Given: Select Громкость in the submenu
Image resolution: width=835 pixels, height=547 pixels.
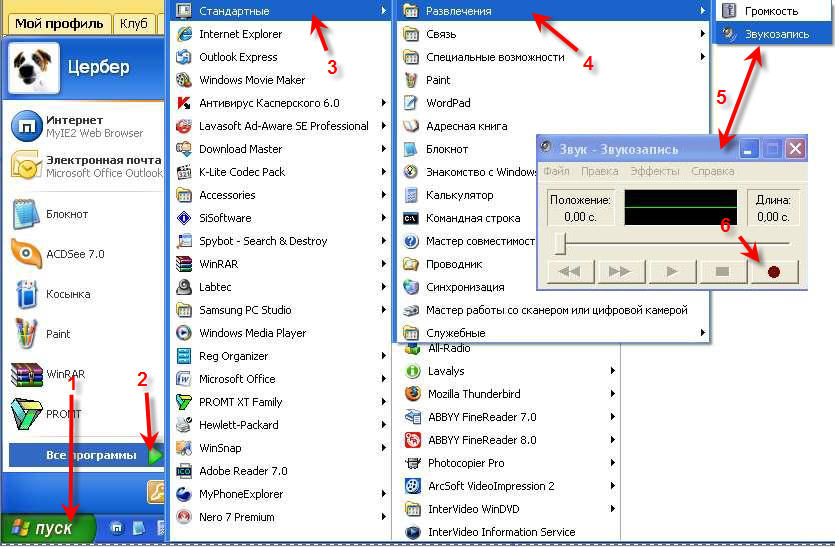Looking at the screenshot, I should [x=774, y=11].
